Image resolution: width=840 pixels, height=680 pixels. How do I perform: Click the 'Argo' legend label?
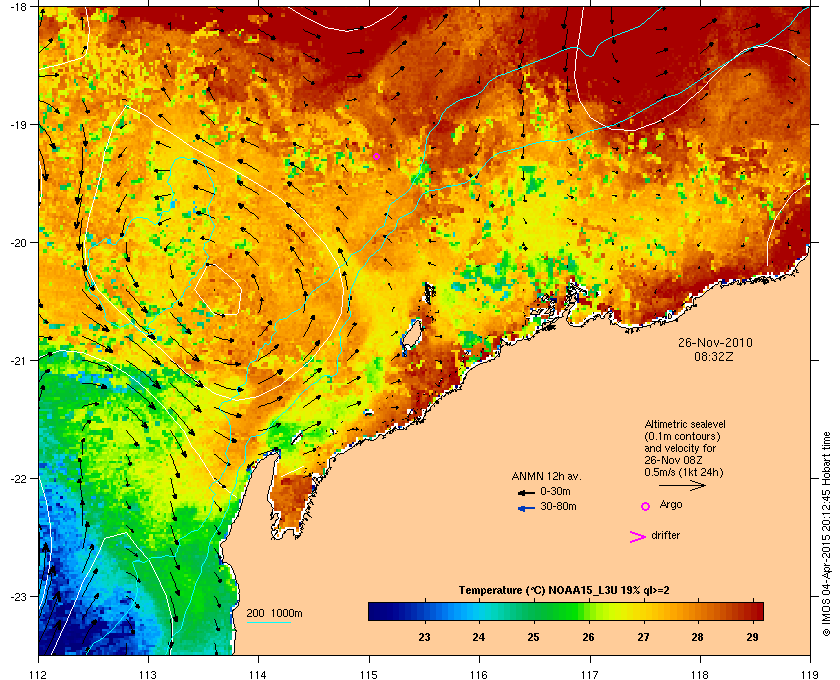pyautogui.click(x=671, y=505)
